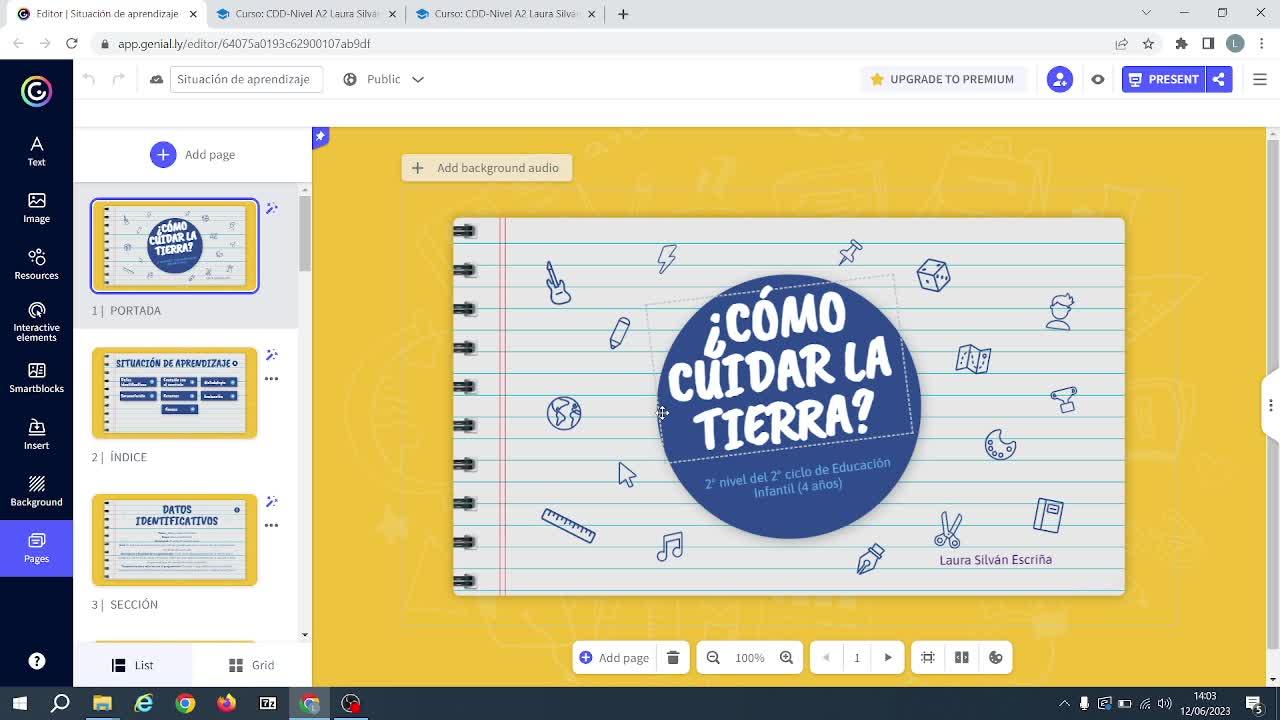Viewport: 1280px width, 720px height.
Task: Zoom in using the magnifier plus icon
Action: pyautogui.click(x=786, y=658)
